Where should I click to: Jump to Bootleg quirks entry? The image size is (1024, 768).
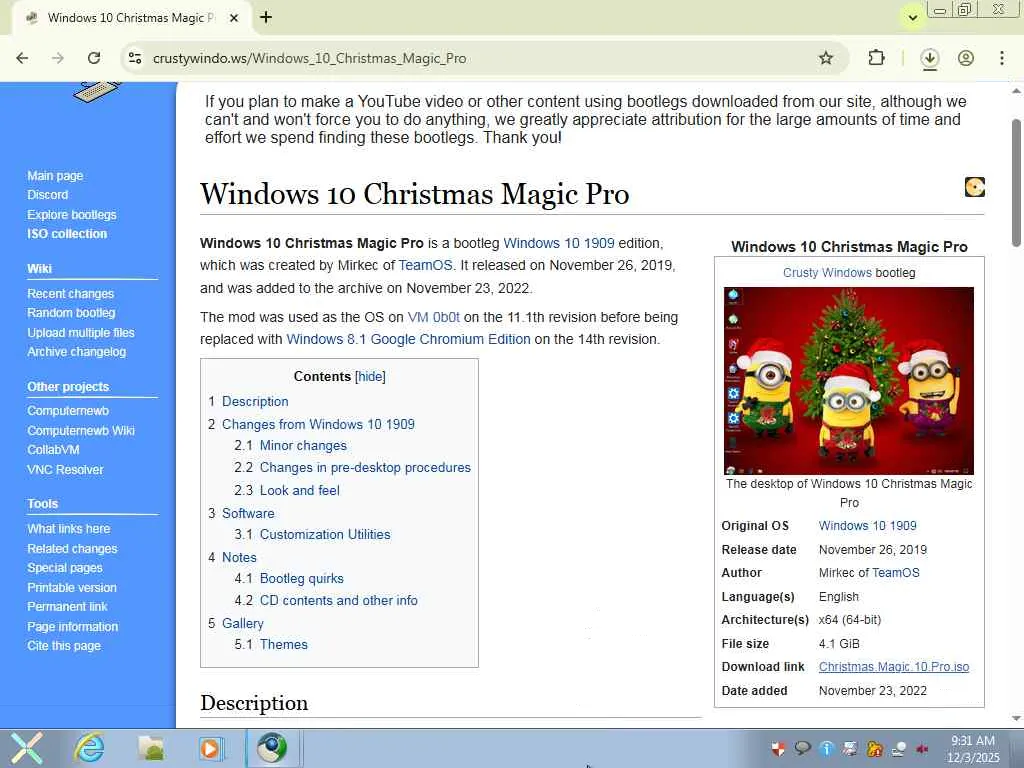(302, 579)
